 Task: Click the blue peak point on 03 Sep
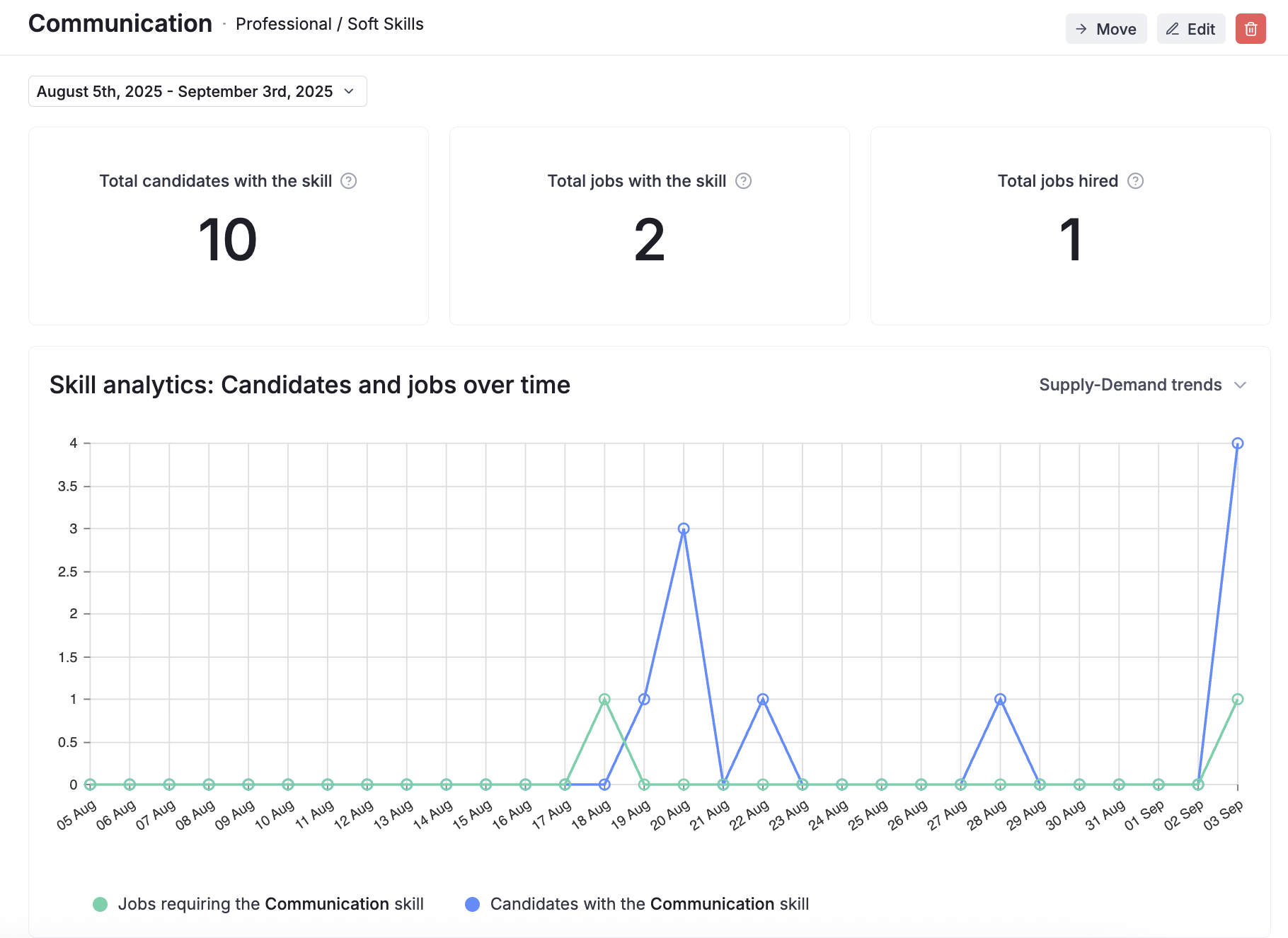click(1238, 444)
